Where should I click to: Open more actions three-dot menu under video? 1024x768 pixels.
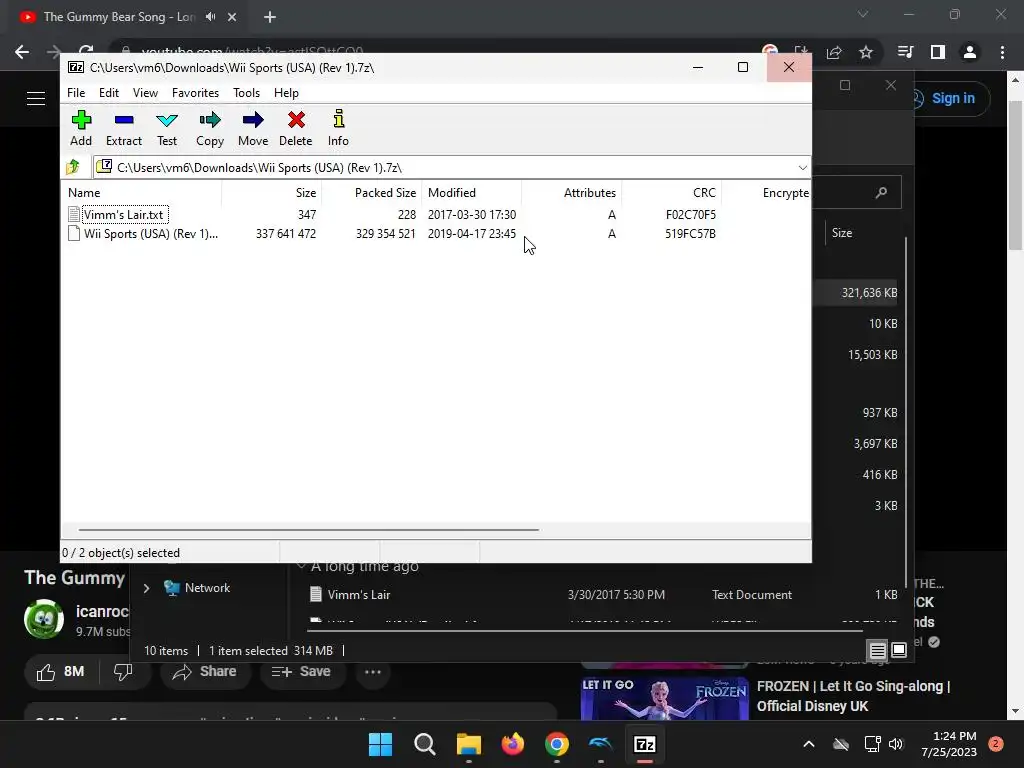(x=373, y=672)
